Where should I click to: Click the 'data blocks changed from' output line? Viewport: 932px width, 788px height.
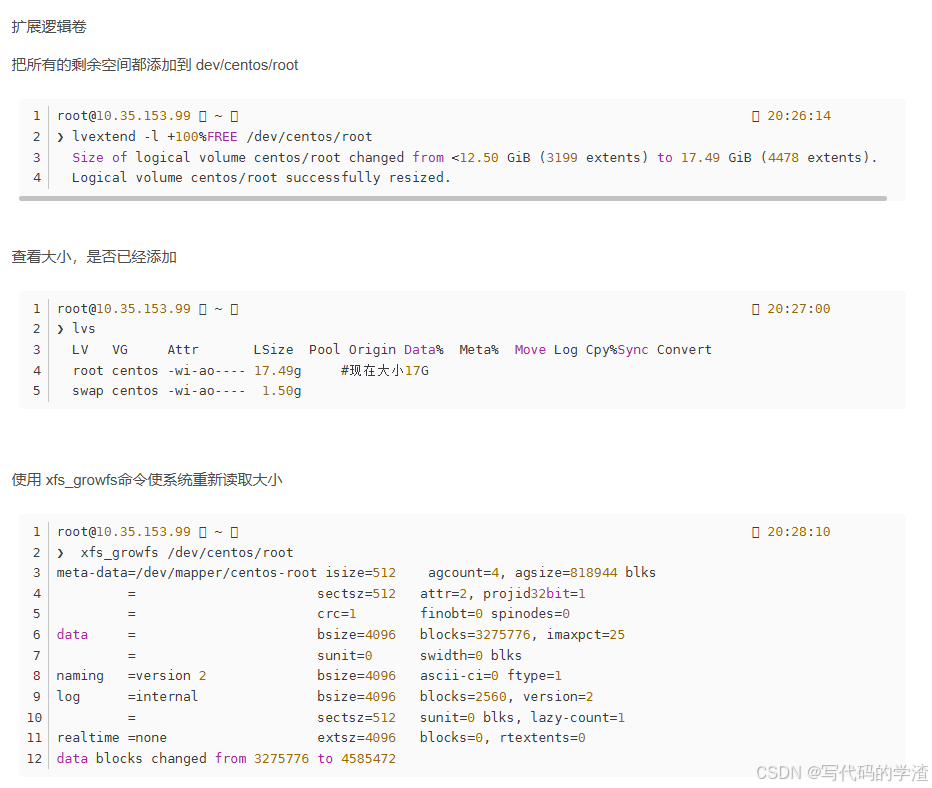(226, 759)
